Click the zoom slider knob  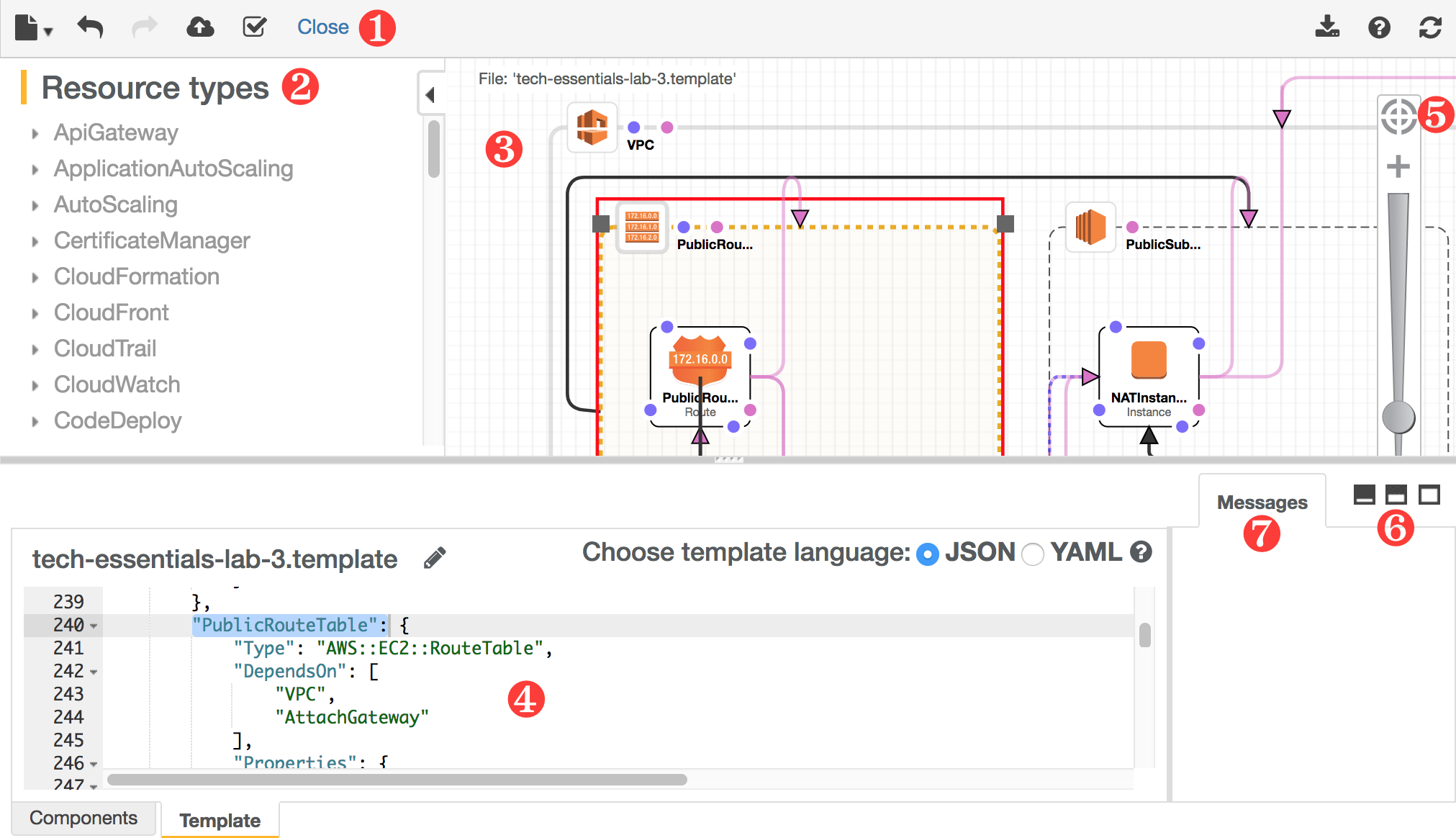[x=1398, y=417]
